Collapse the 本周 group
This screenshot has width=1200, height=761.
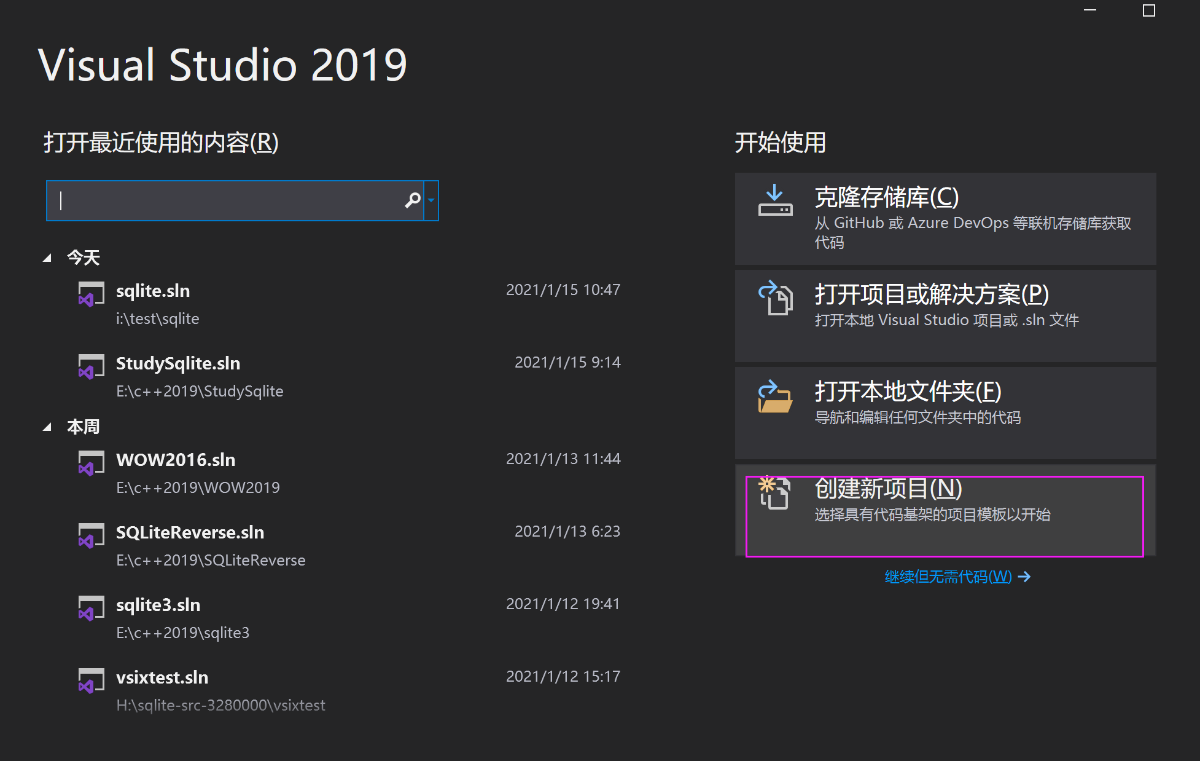tap(47, 427)
